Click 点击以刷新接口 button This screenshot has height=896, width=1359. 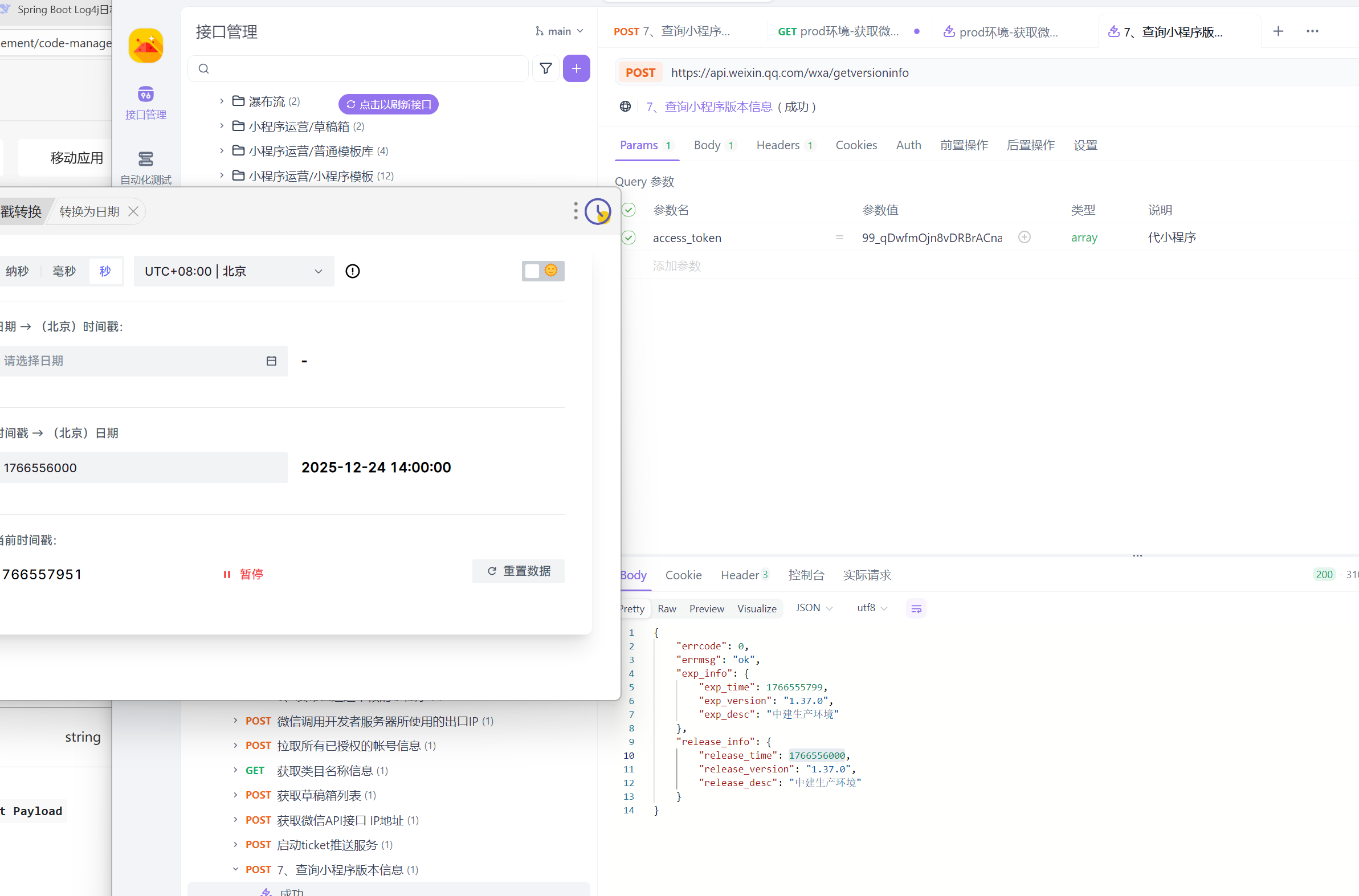point(389,104)
